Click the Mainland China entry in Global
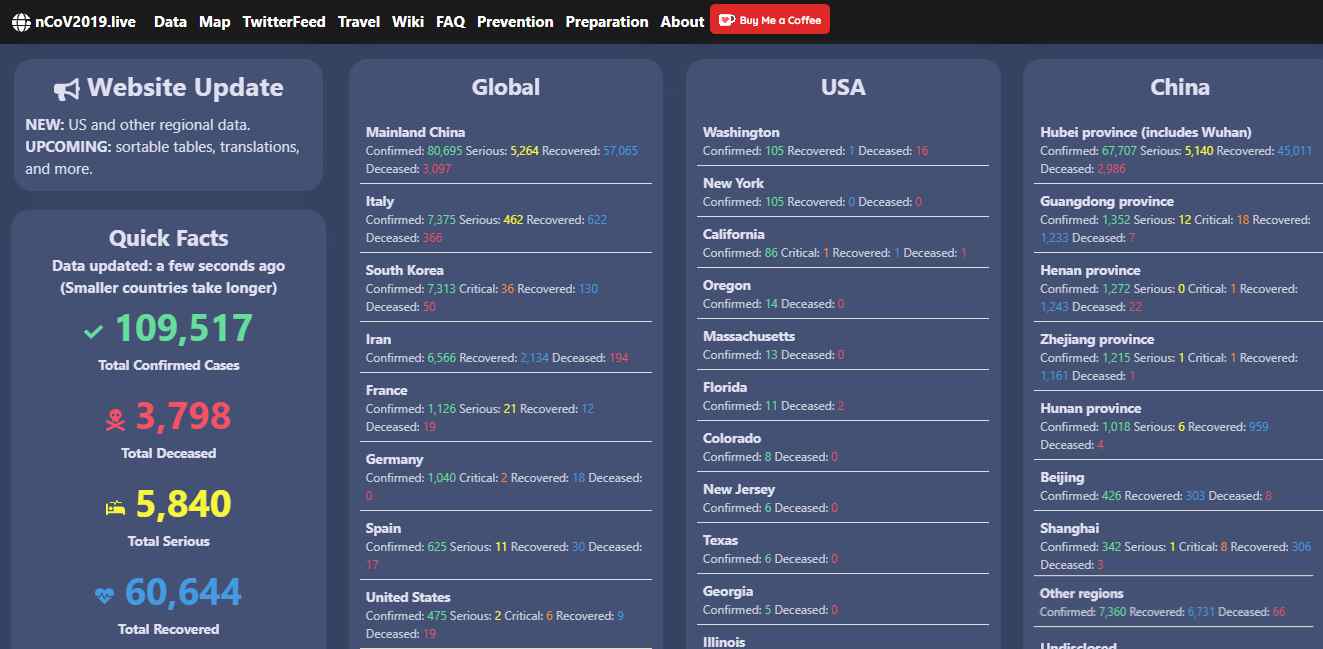1323x649 pixels. pyautogui.click(x=415, y=132)
